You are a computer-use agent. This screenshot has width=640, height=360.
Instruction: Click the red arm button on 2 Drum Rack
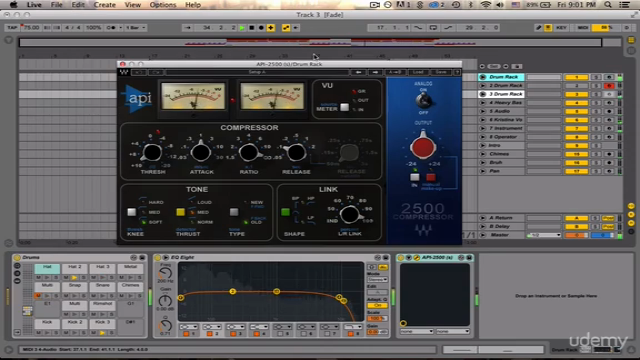609,86
